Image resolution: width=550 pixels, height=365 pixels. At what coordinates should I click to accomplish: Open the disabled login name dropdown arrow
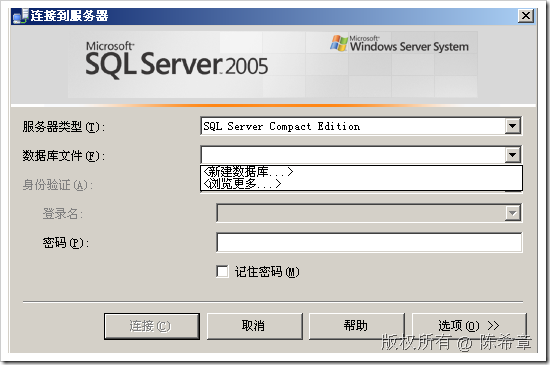512,213
